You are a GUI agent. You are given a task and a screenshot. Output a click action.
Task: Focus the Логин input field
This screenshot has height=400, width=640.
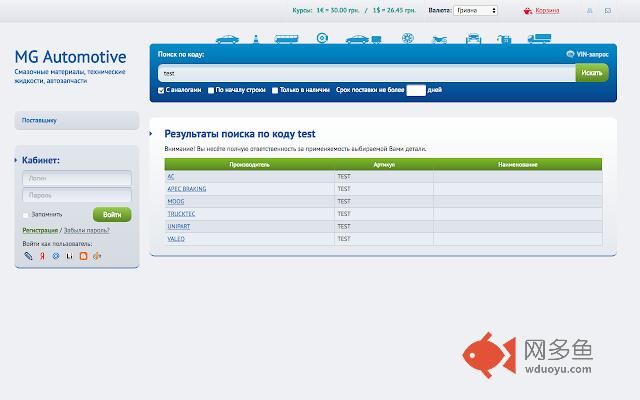pyautogui.click(x=77, y=178)
